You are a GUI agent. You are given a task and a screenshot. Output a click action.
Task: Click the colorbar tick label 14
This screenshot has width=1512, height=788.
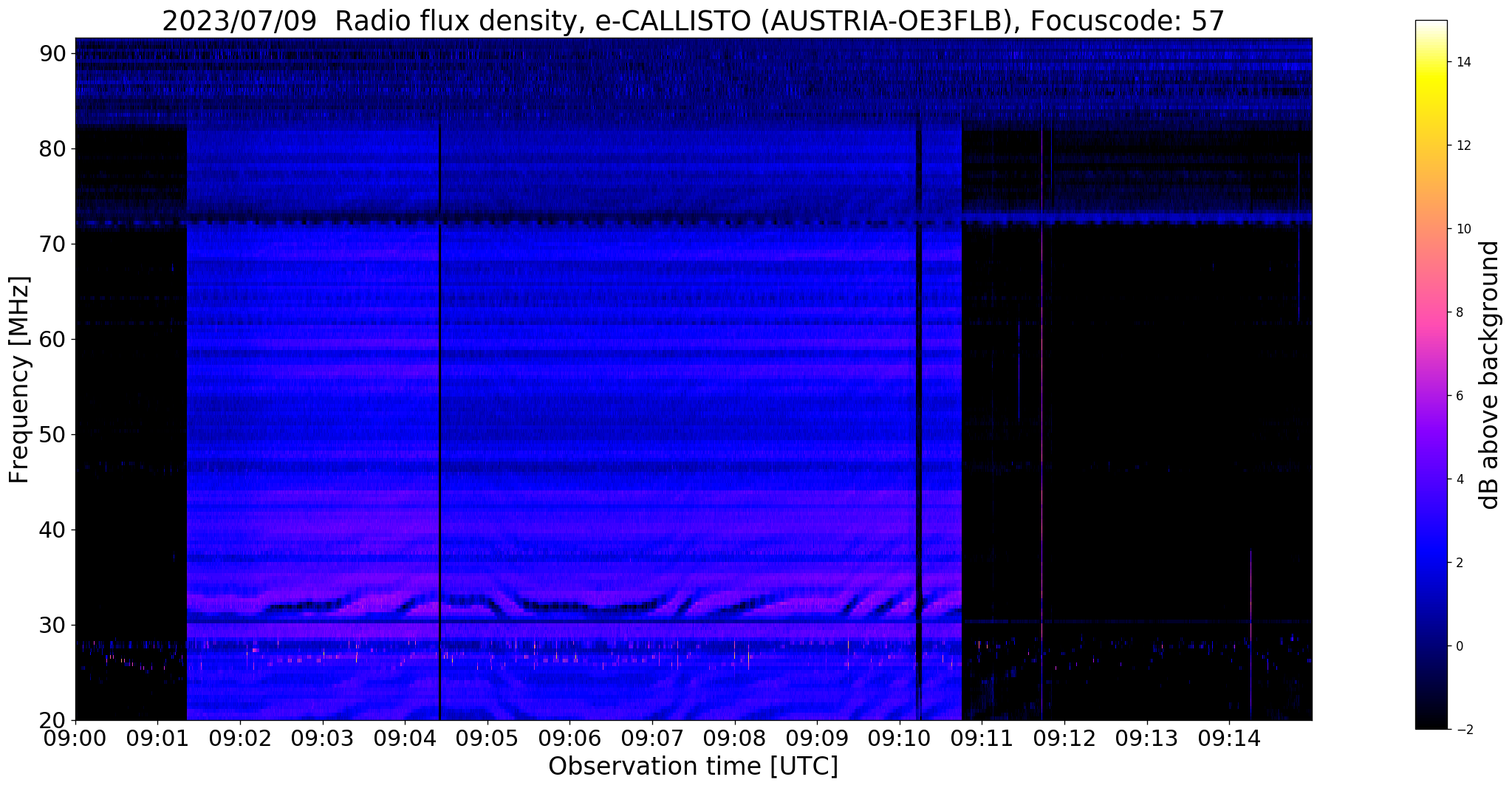coord(1462,62)
